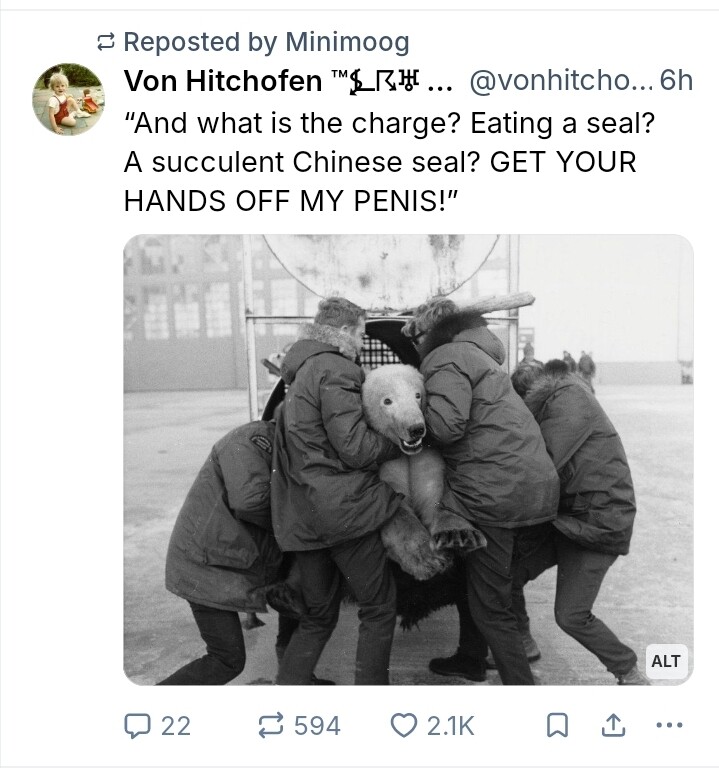Open the three-dot more options menu
This screenshot has width=719, height=768.
pos(669,724)
